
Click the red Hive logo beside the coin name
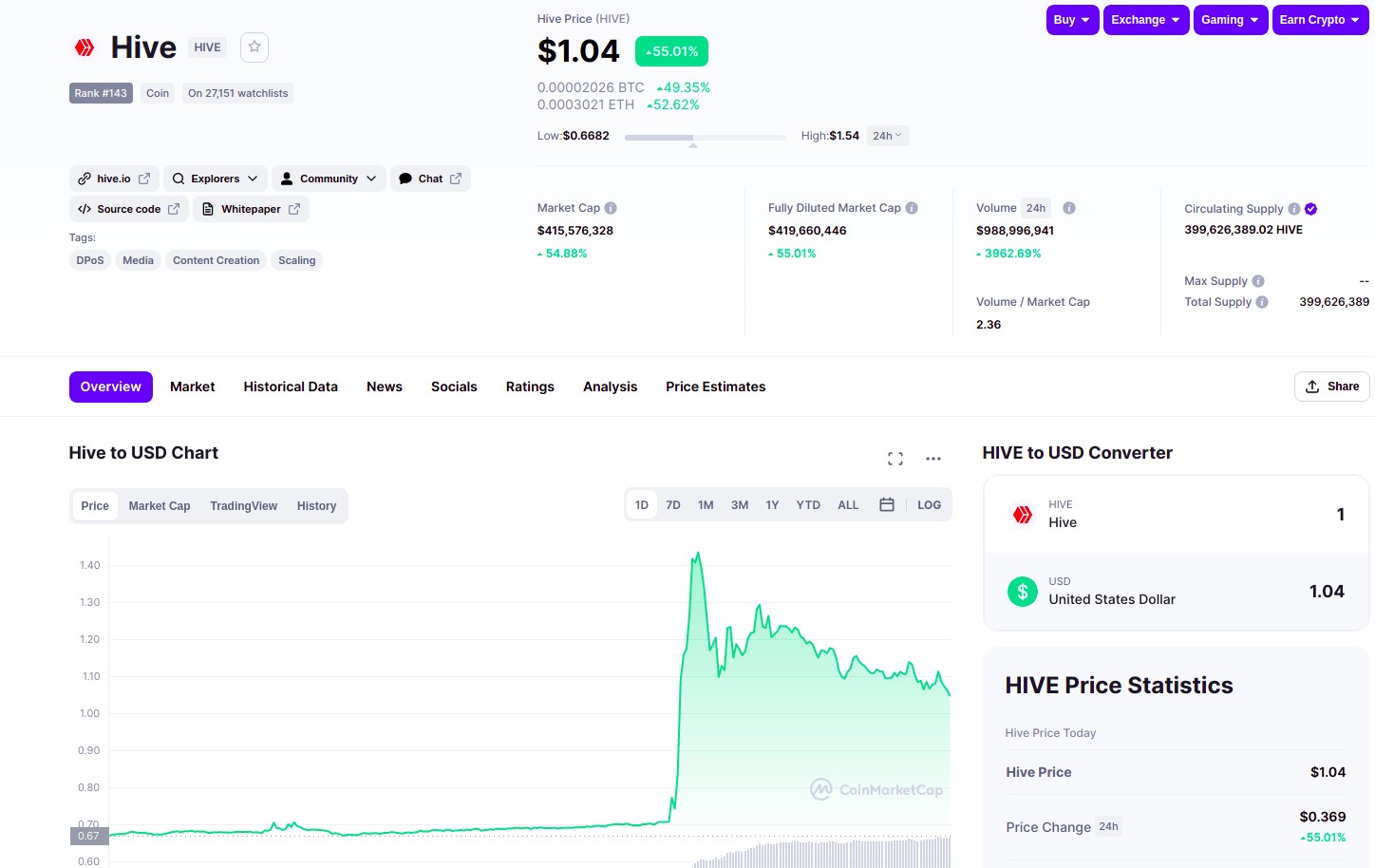[x=85, y=47]
